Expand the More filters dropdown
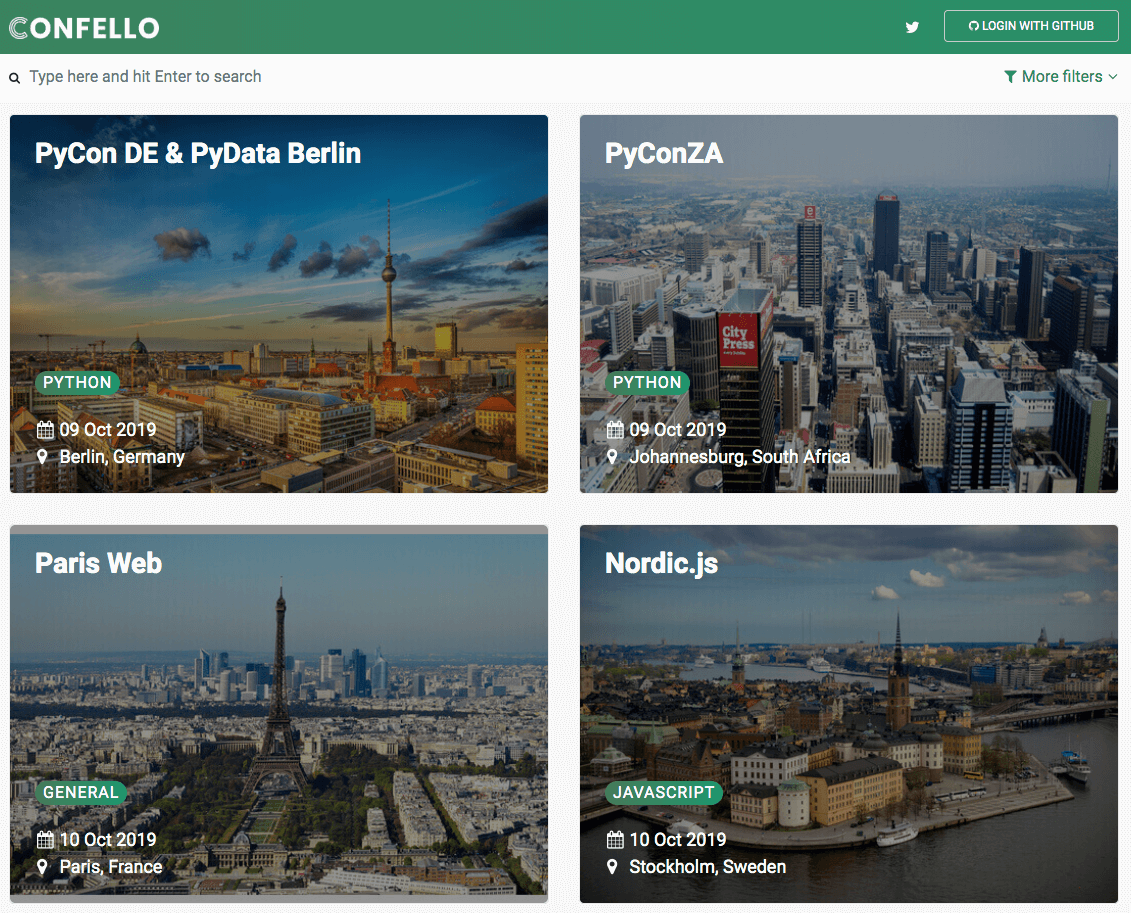 (x=1061, y=77)
